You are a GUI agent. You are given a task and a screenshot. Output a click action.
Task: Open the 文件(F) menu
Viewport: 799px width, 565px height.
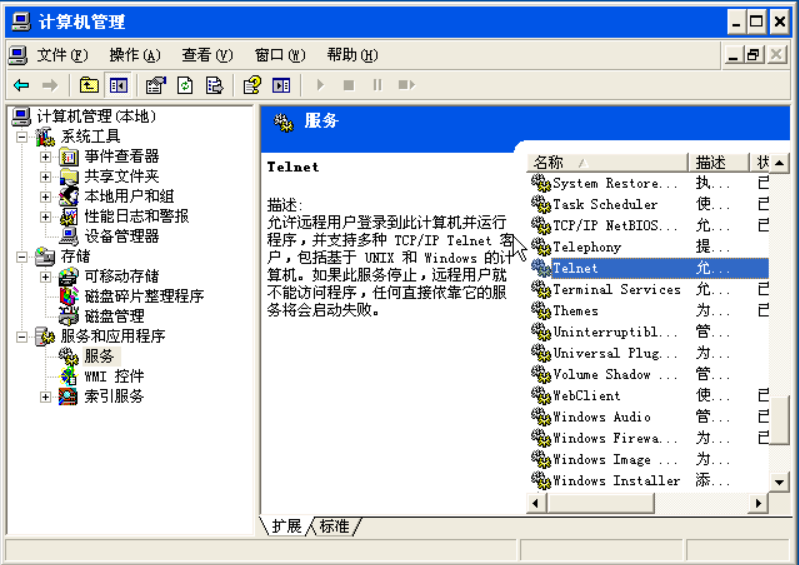(x=62, y=55)
